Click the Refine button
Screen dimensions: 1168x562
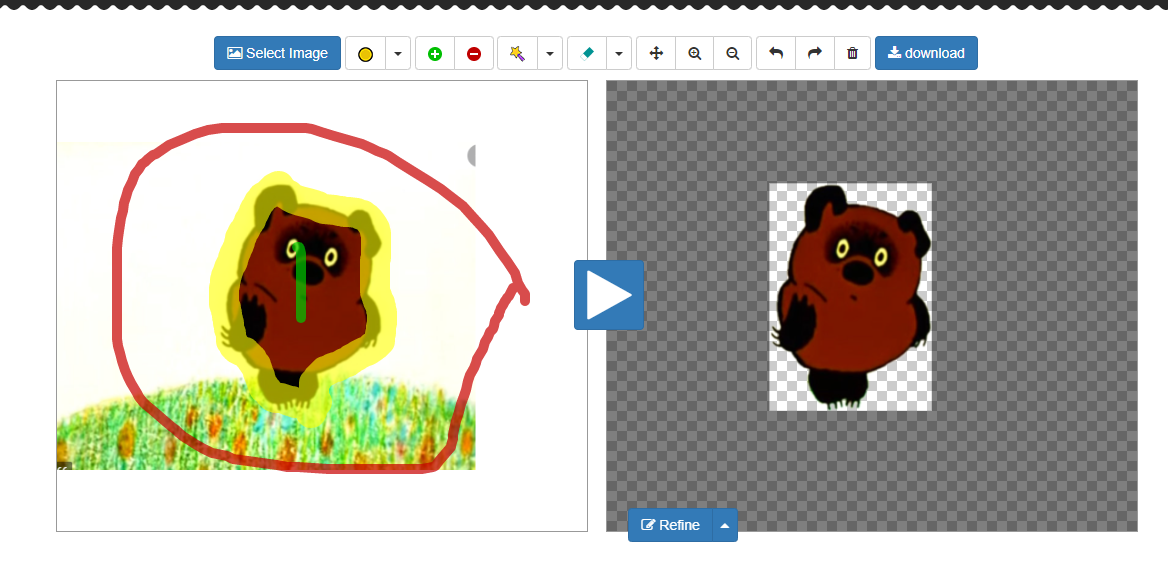pos(670,525)
